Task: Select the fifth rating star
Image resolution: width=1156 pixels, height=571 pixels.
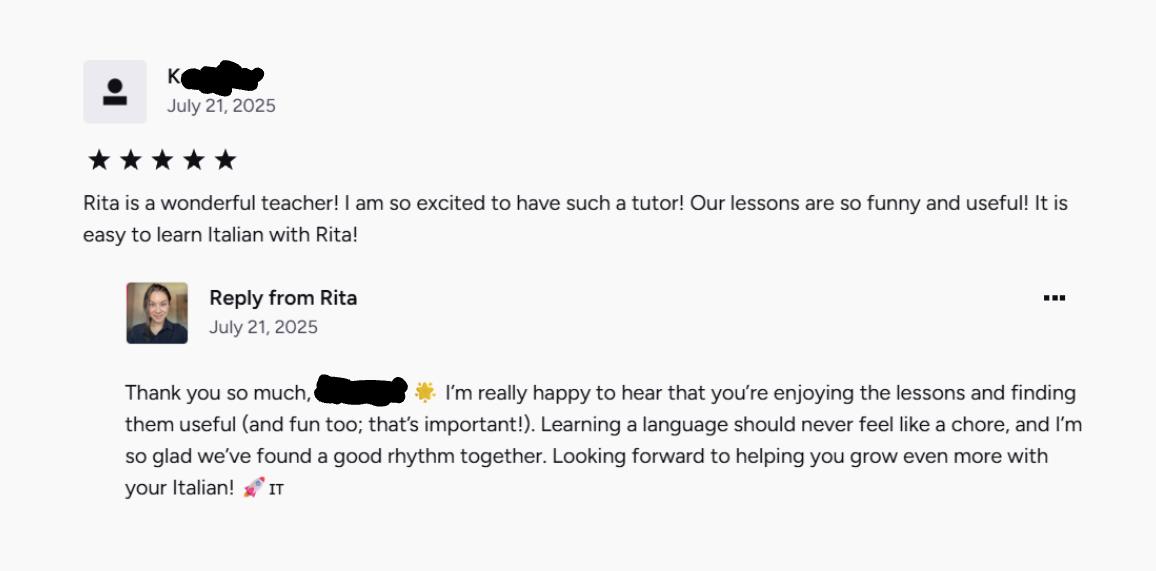Action: click(226, 160)
